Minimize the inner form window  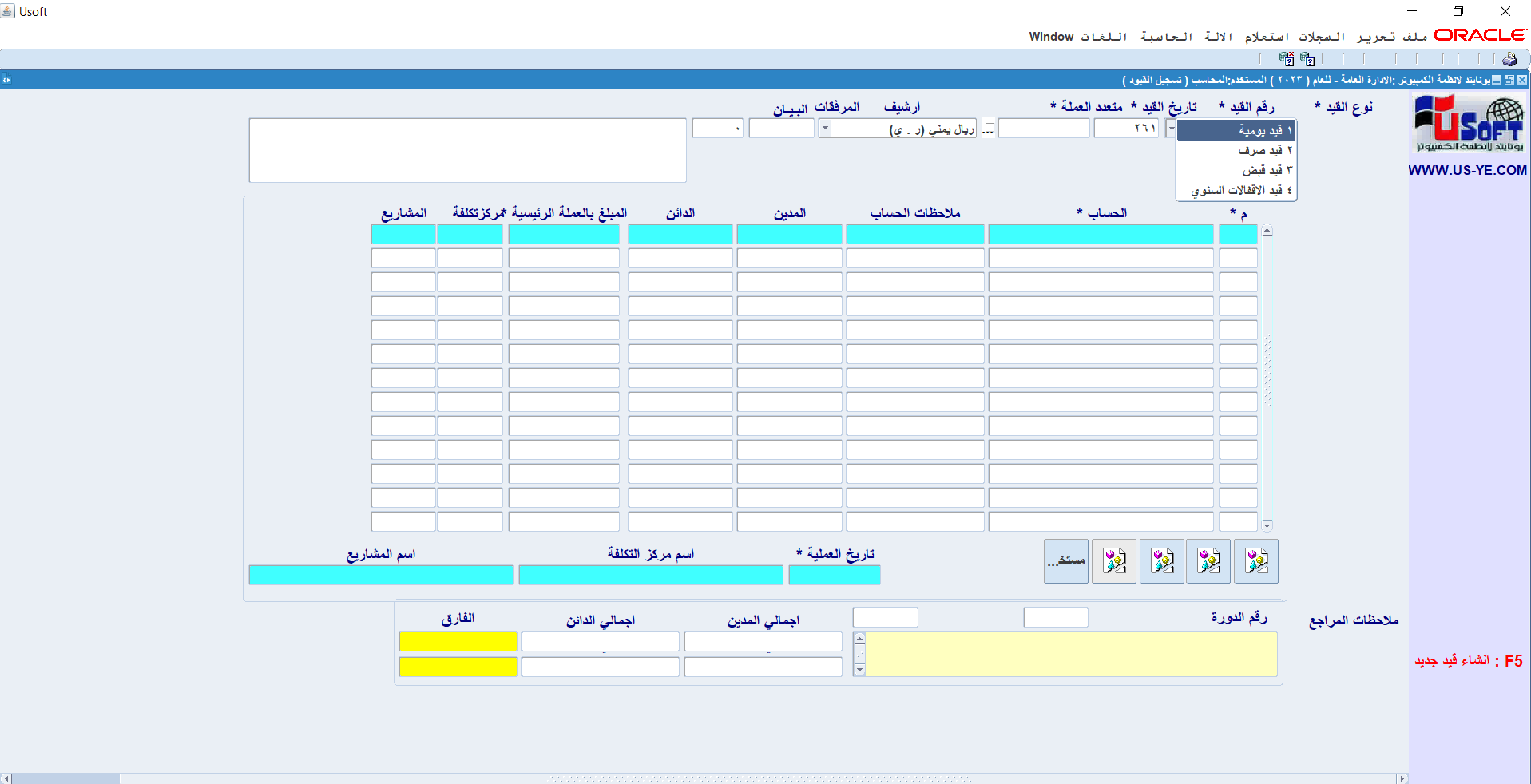click(x=1497, y=80)
